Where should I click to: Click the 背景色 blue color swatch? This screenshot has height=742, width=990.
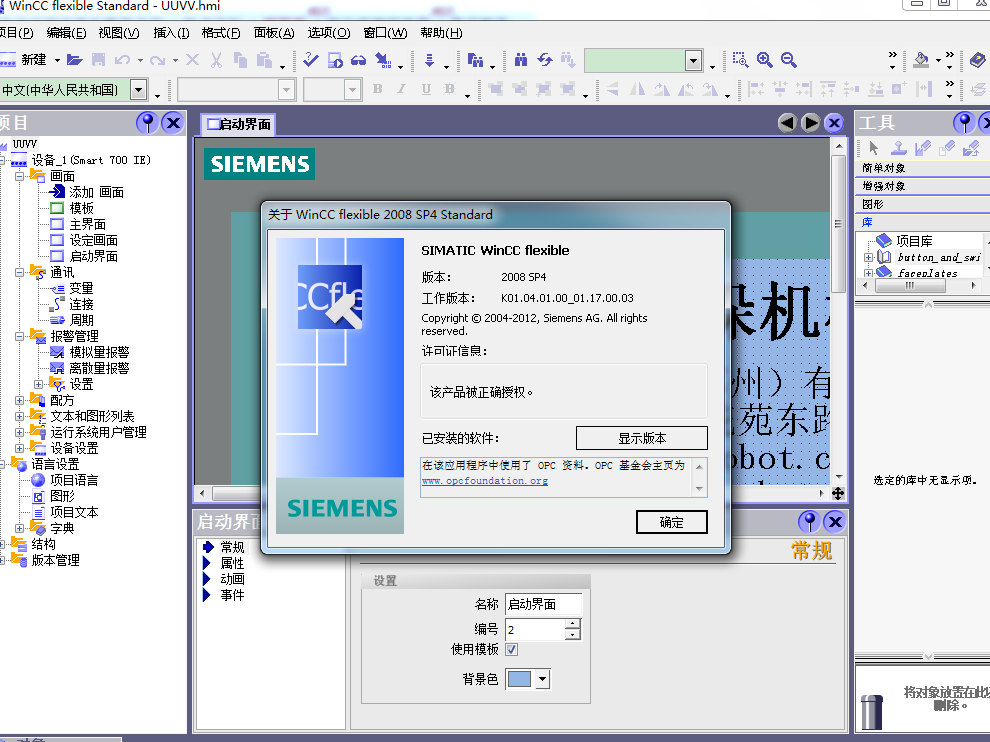pyautogui.click(x=520, y=679)
